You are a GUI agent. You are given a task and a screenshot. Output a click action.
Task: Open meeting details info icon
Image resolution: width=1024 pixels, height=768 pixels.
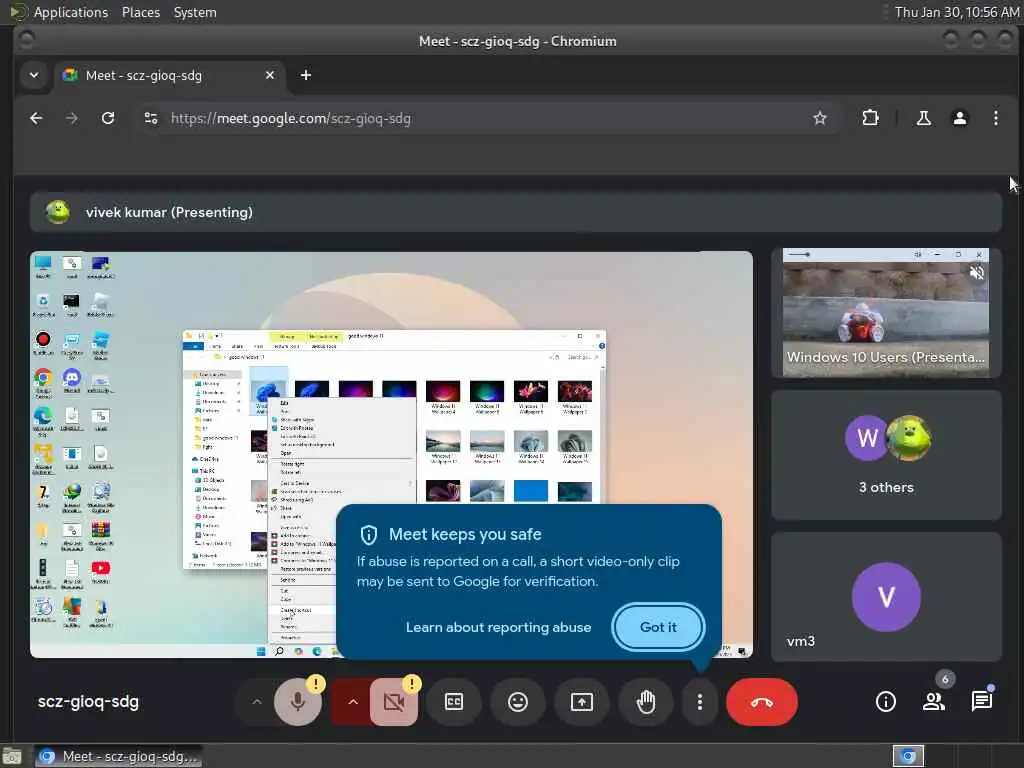[x=886, y=702]
